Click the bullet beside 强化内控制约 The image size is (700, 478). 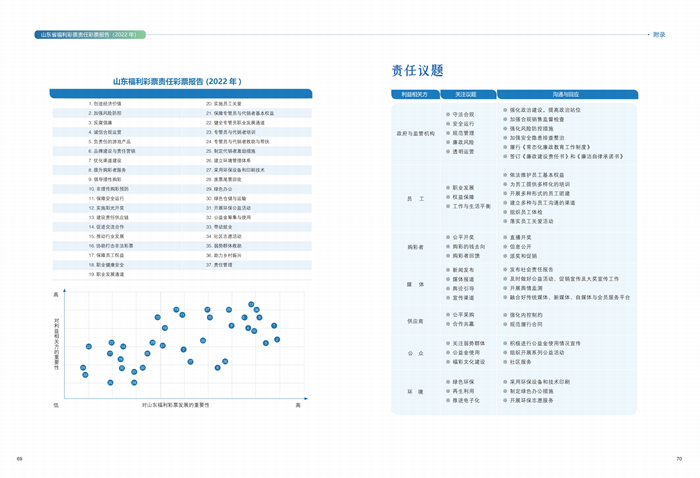tap(503, 315)
